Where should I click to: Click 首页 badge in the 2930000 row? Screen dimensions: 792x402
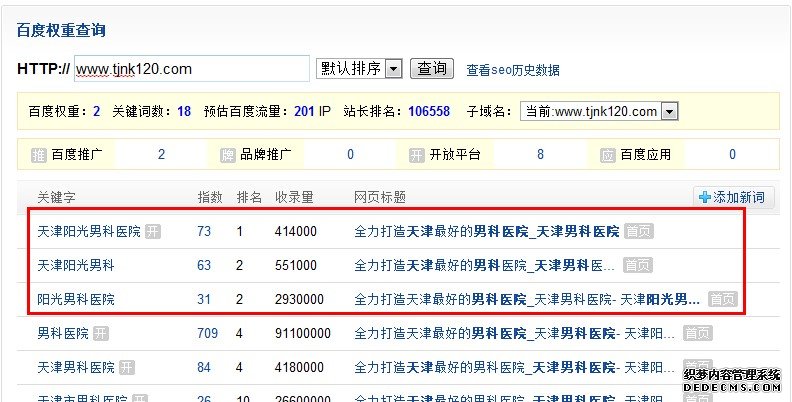point(723,299)
